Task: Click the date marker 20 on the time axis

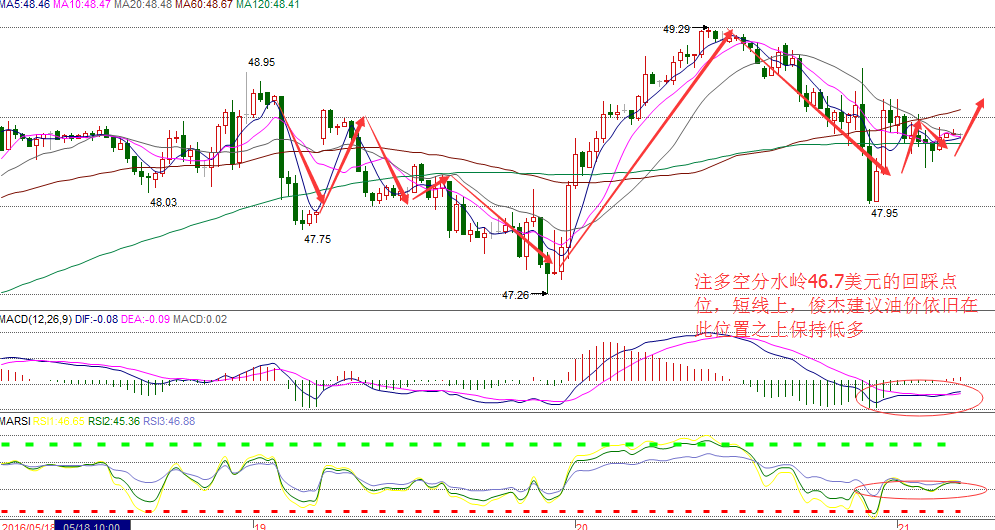Action: coord(583,526)
